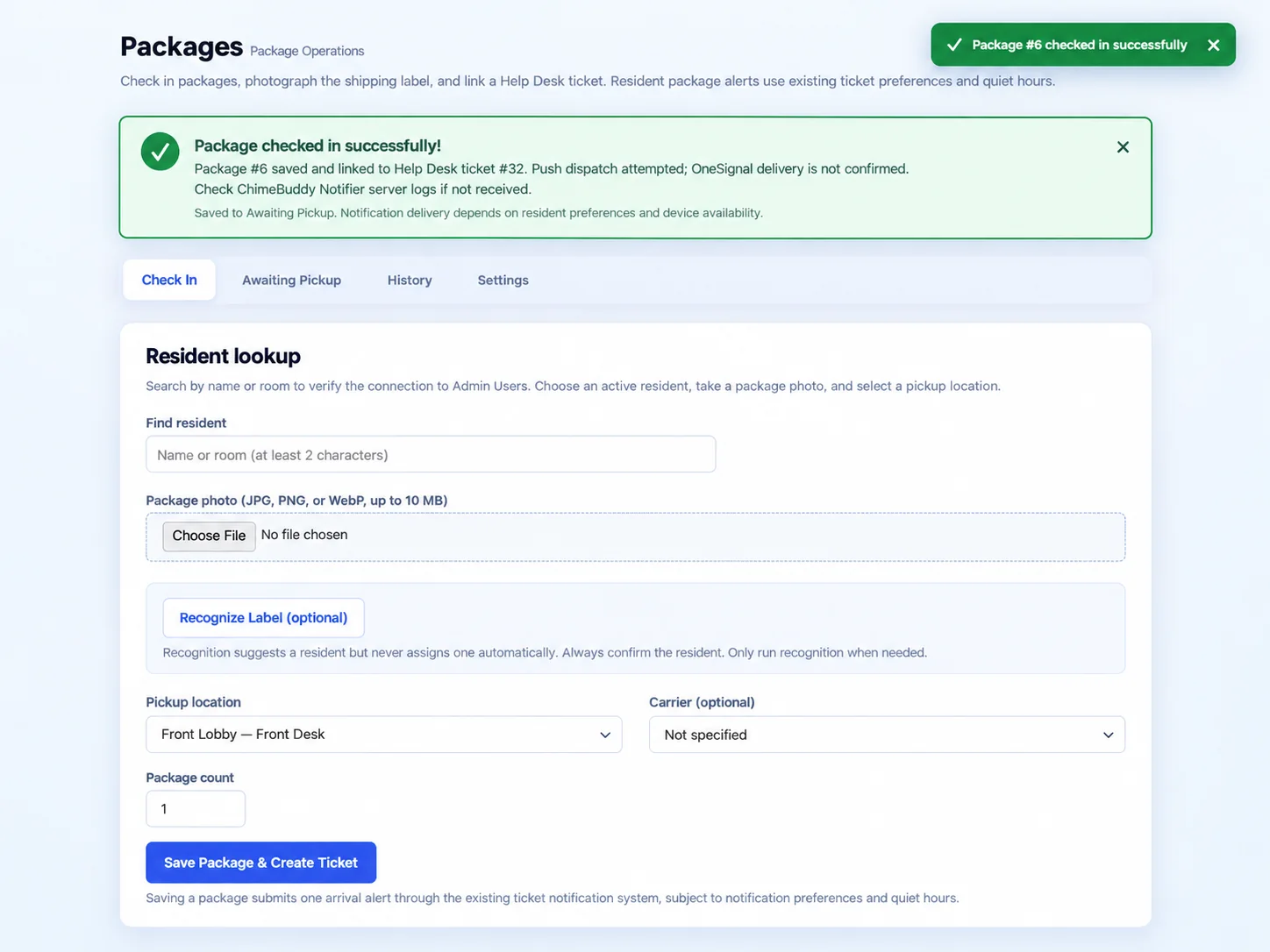The image size is (1270, 952).
Task: Click the Packages page heading
Action: click(x=182, y=46)
